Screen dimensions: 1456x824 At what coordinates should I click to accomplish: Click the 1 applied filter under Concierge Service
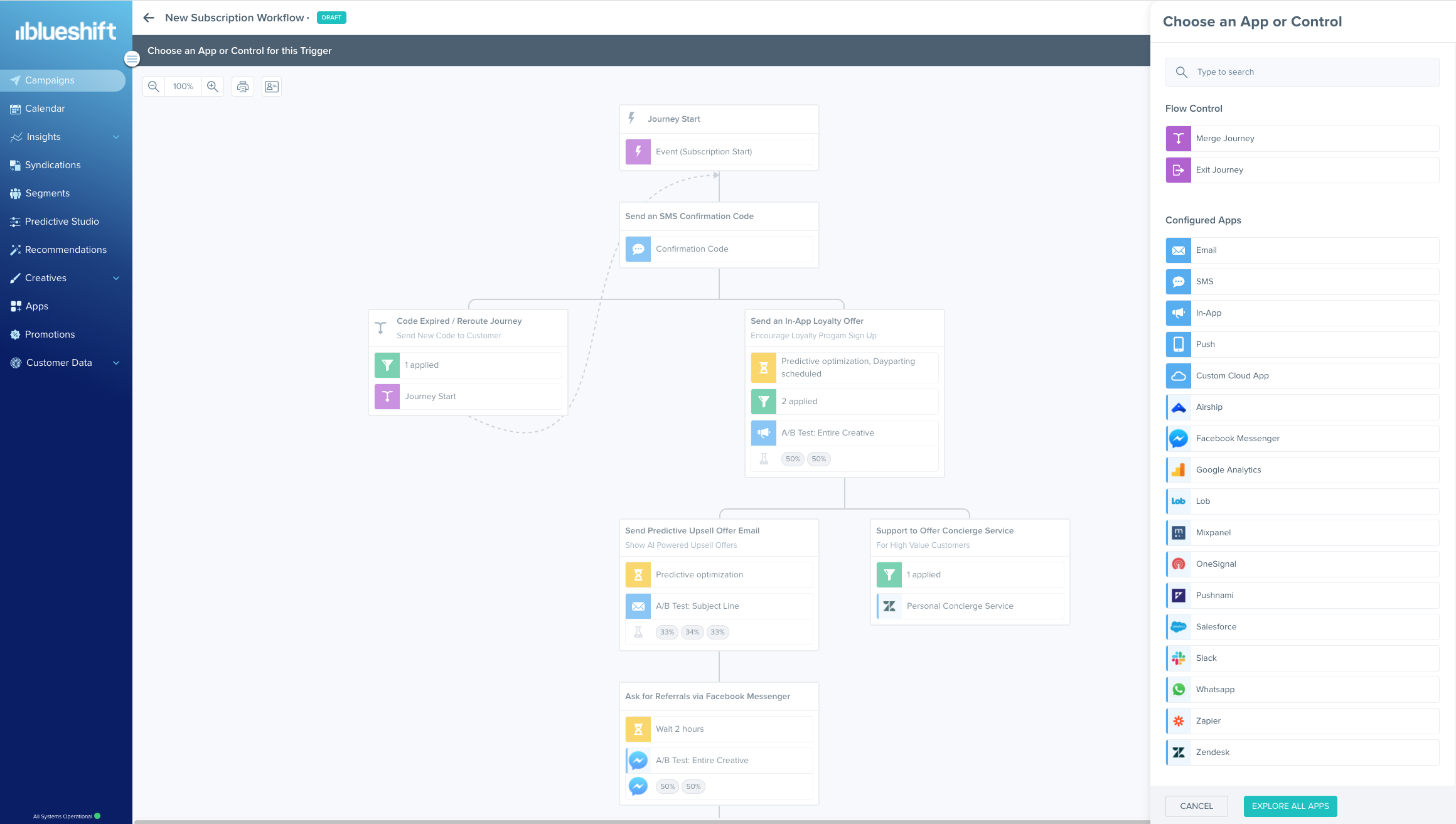[970, 575]
